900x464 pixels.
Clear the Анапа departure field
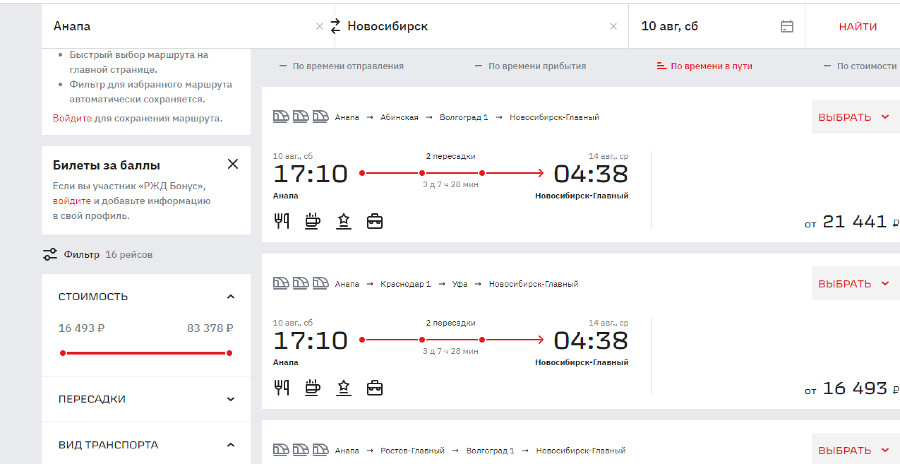point(319,26)
